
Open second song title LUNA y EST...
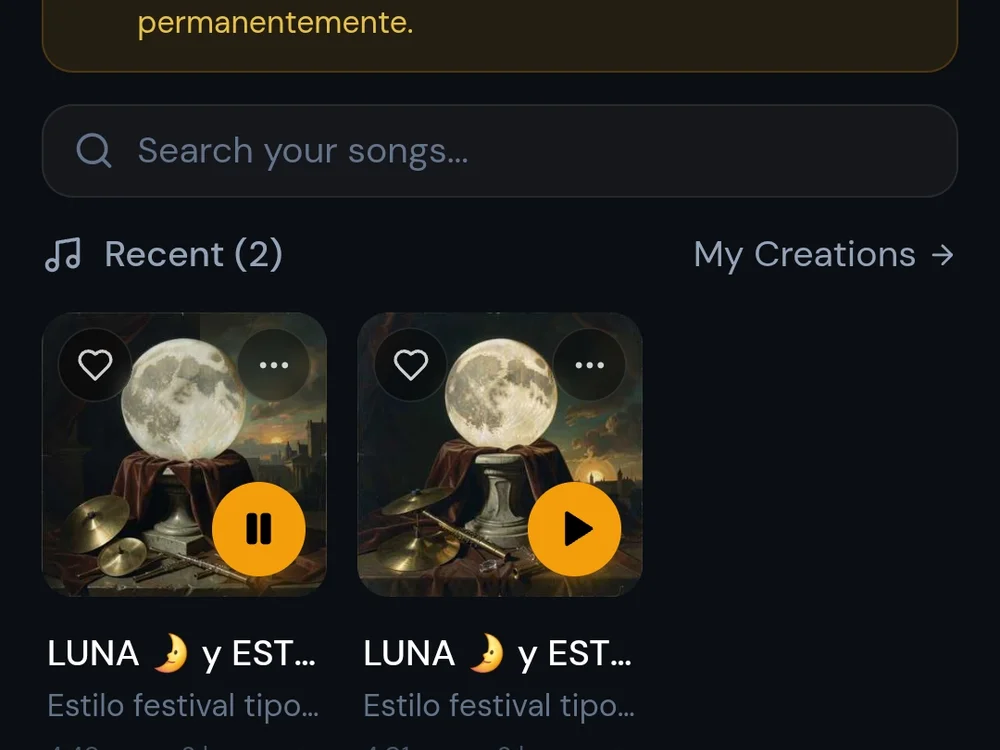497,654
